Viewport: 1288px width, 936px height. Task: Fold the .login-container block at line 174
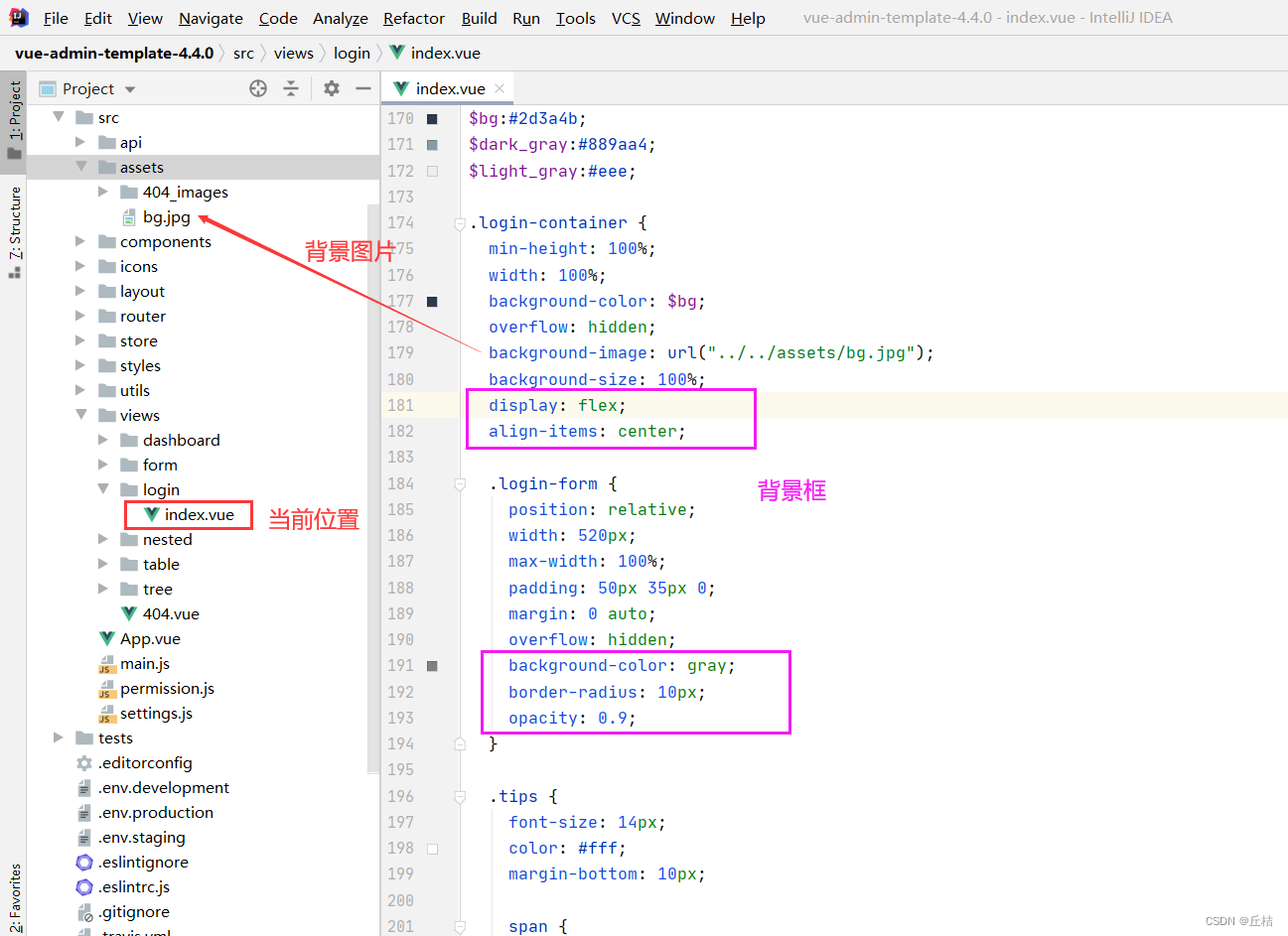tap(460, 223)
